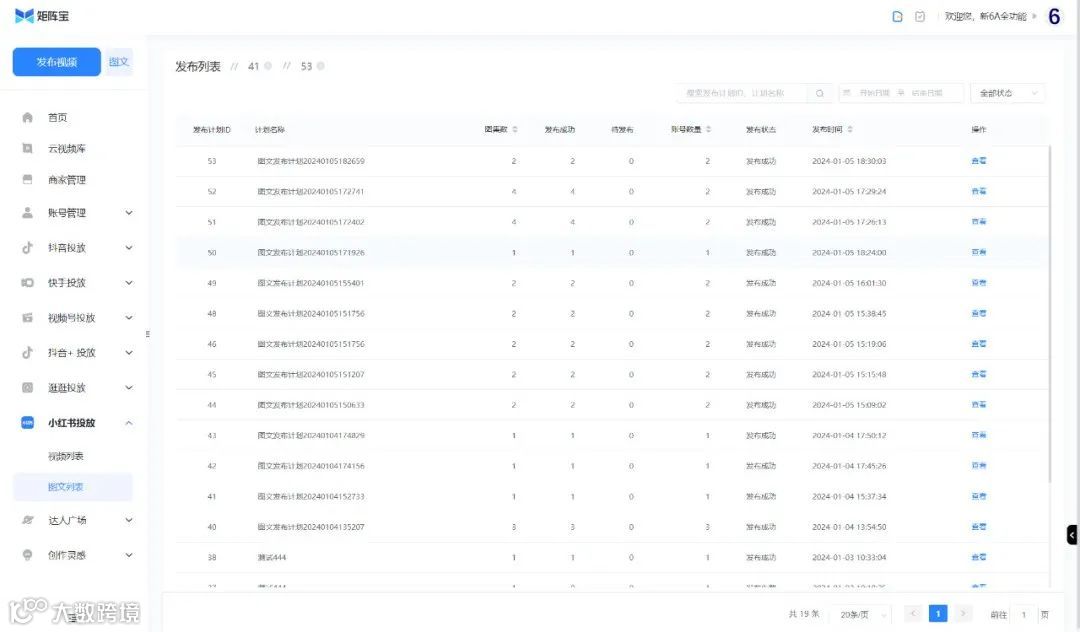Click the 开始日期 start date field
This screenshot has height=632, width=1080.
pos(874,94)
